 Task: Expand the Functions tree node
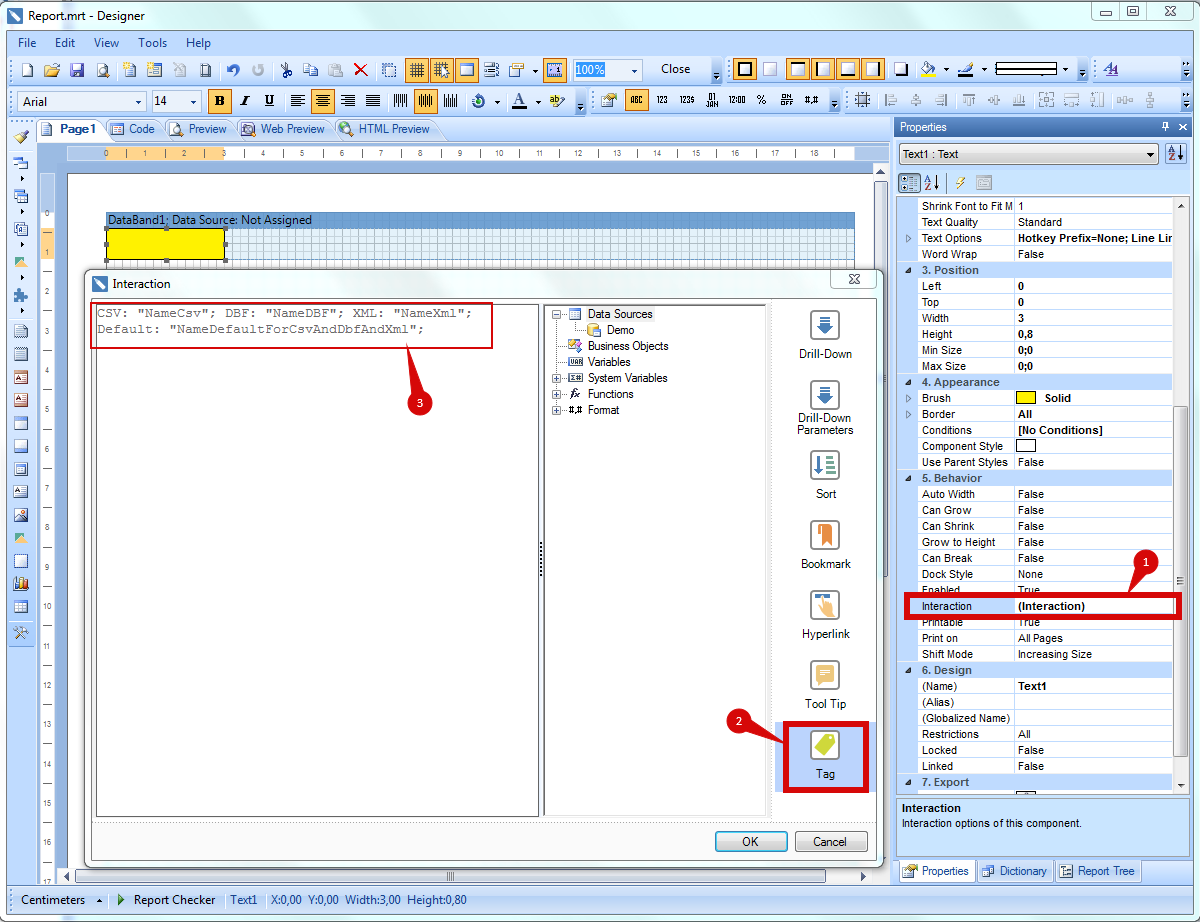coord(557,394)
